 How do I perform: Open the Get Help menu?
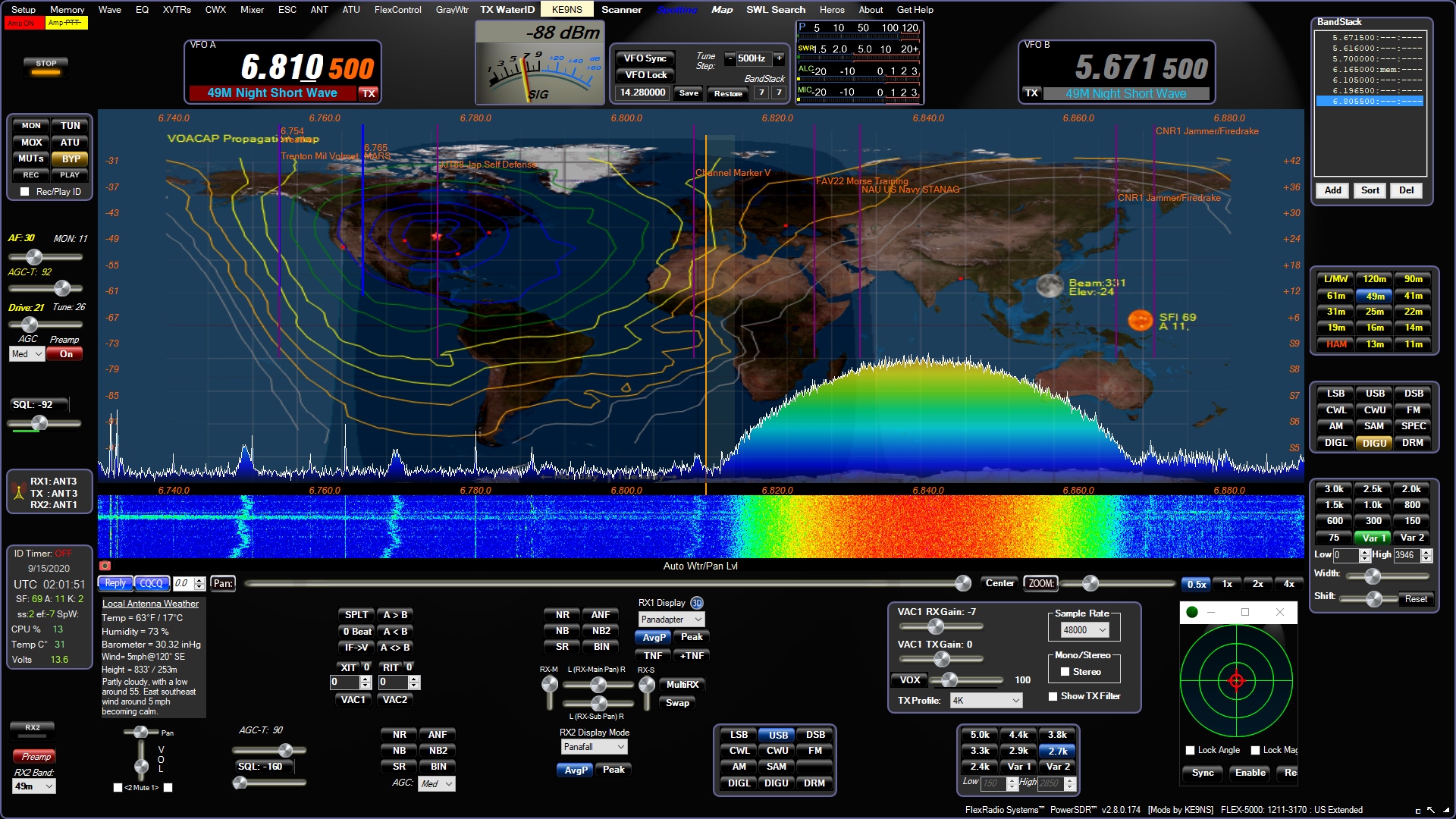(915, 10)
